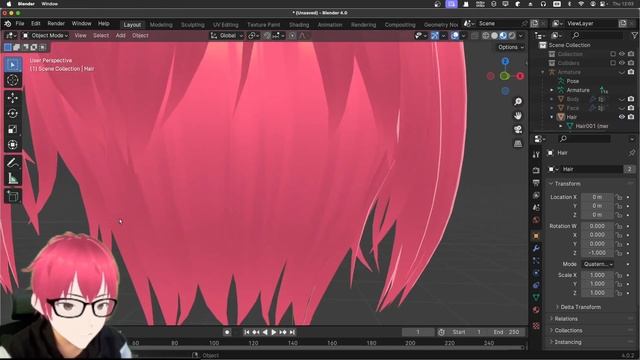Toggle lock on Scale Z
This screenshot has height=360, width=640.
[x=619, y=293]
